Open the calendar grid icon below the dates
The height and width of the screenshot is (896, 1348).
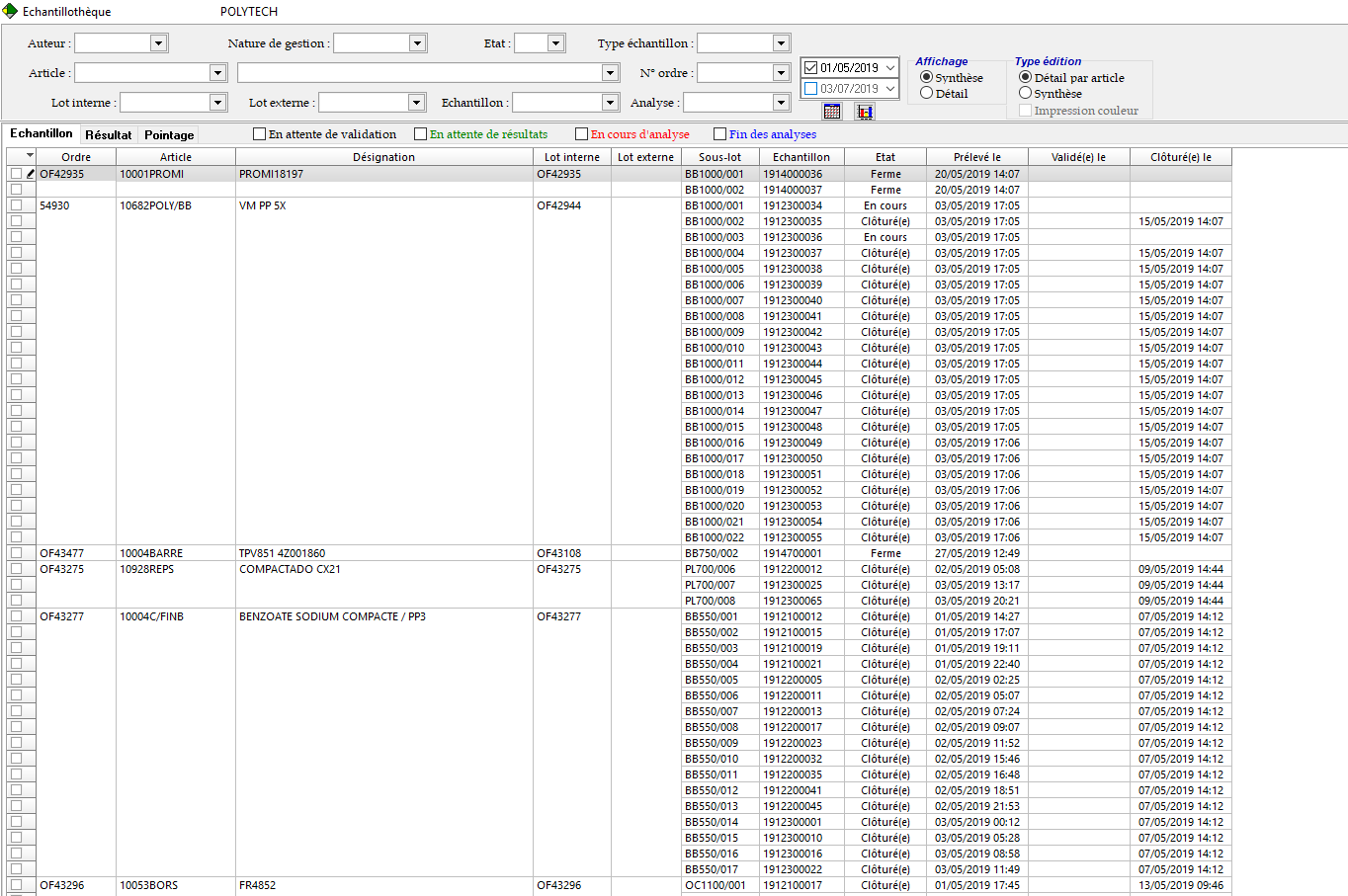(832, 112)
